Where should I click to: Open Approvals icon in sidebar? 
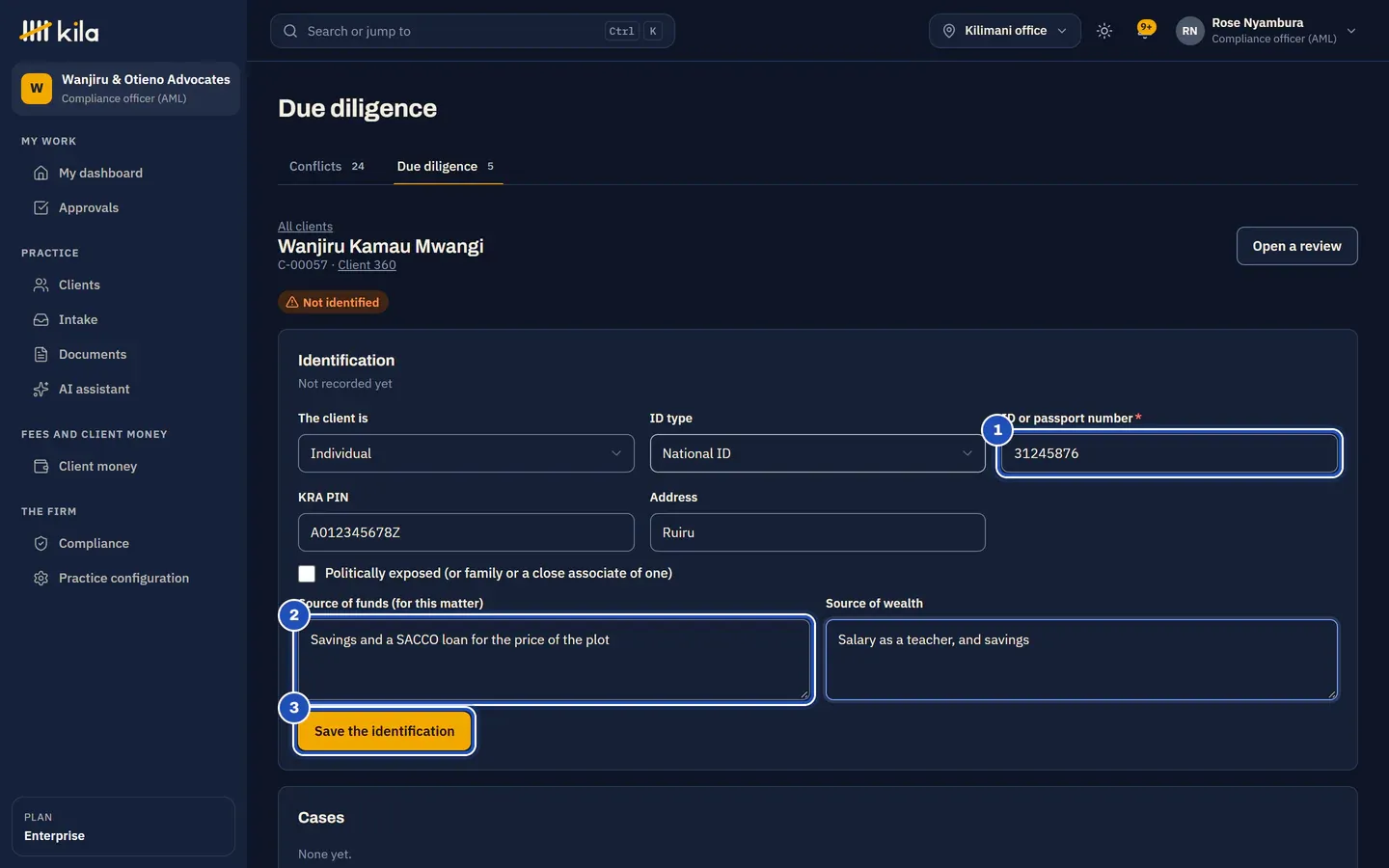(41, 207)
